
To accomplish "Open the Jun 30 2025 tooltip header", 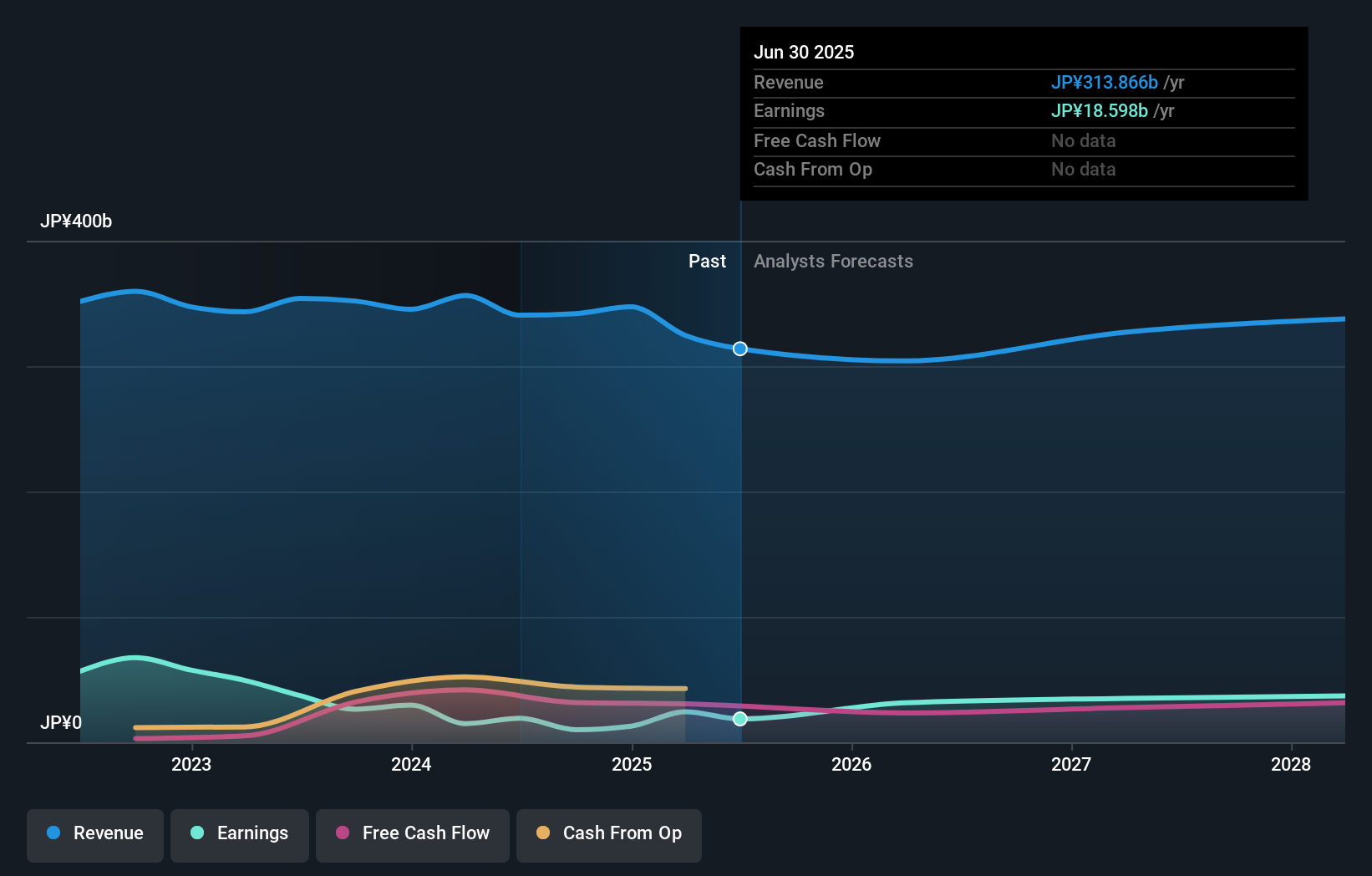I will [805, 52].
